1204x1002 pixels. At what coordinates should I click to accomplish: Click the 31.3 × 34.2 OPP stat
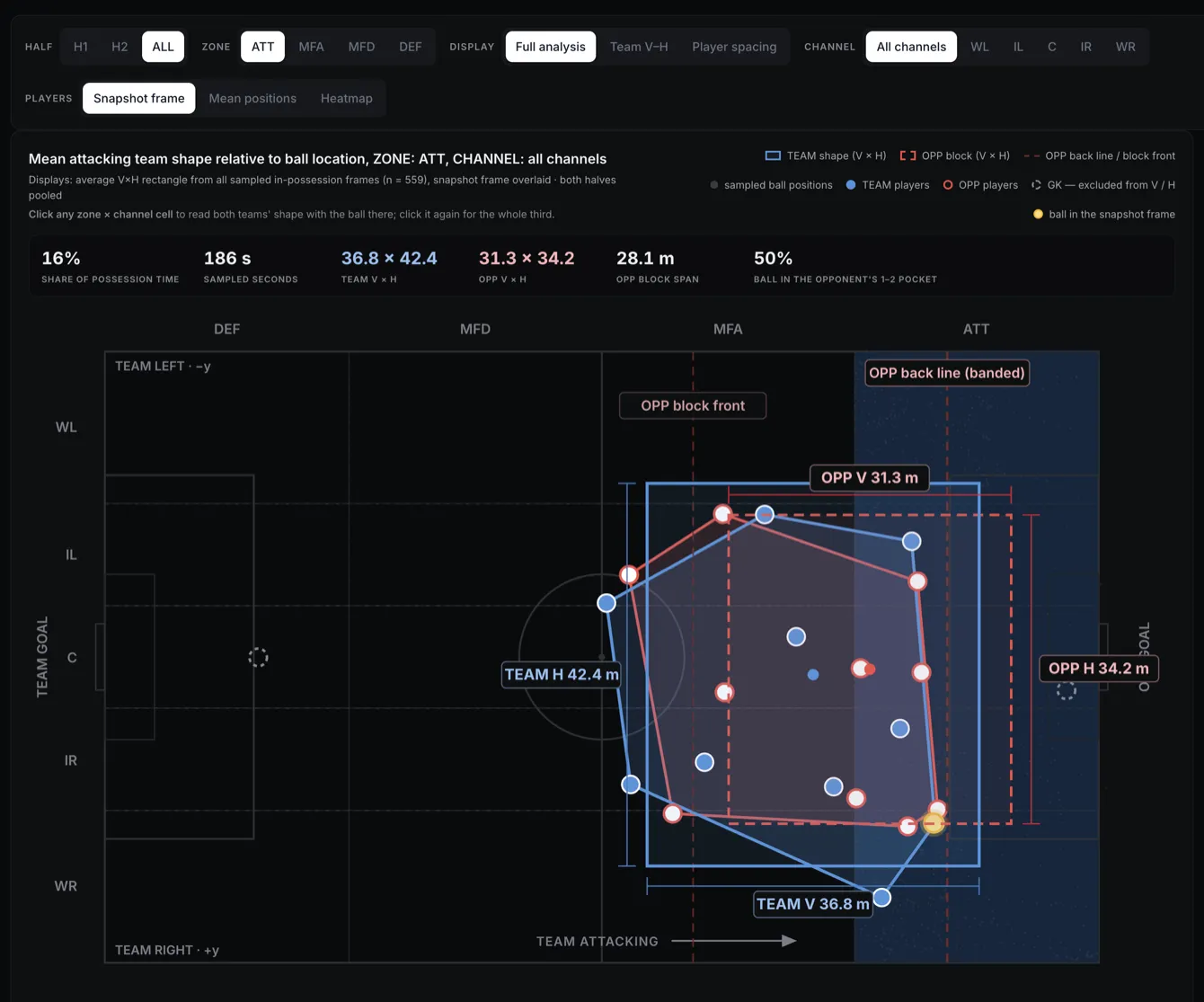(527, 266)
